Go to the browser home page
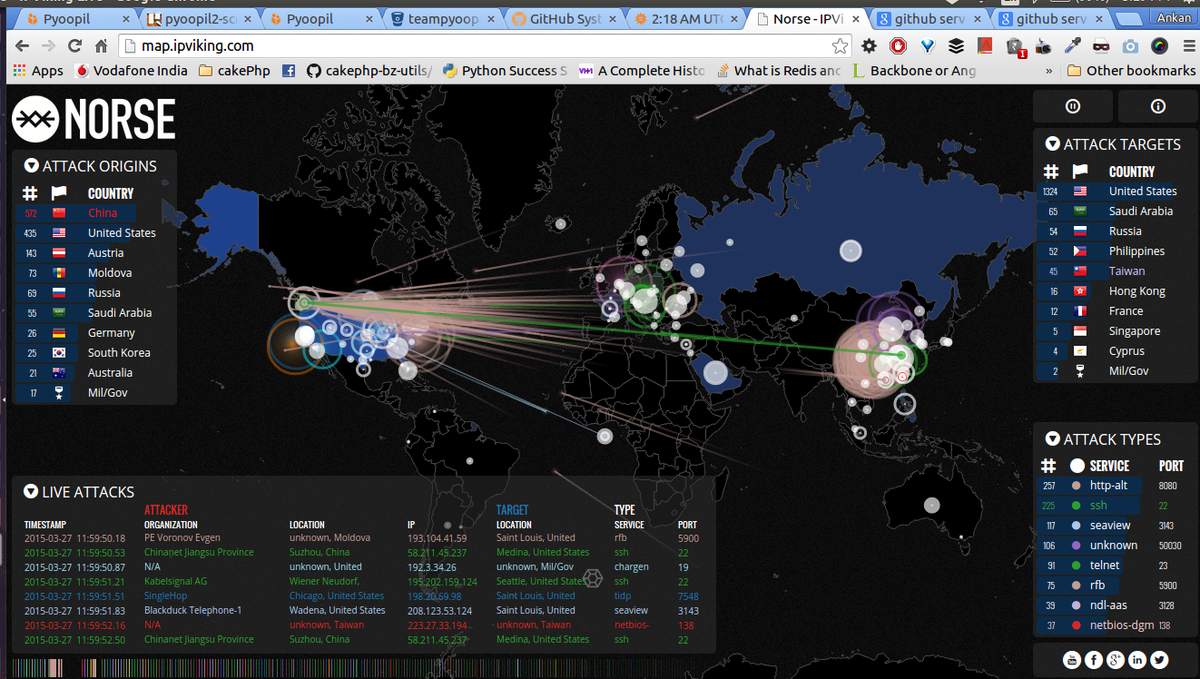This screenshot has height=679, width=1200. 101,45
